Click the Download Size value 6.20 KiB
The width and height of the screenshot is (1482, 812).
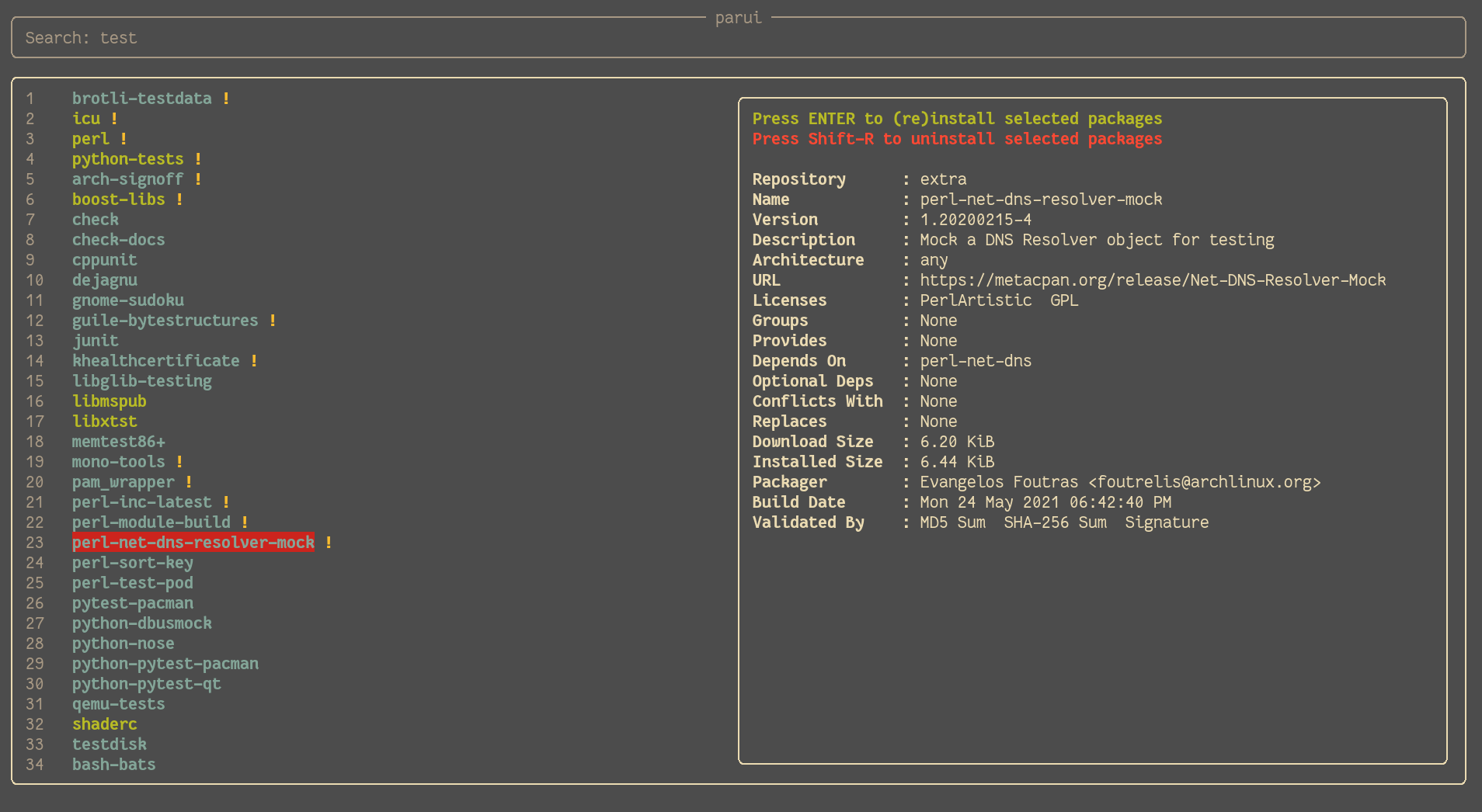[957, 442]
